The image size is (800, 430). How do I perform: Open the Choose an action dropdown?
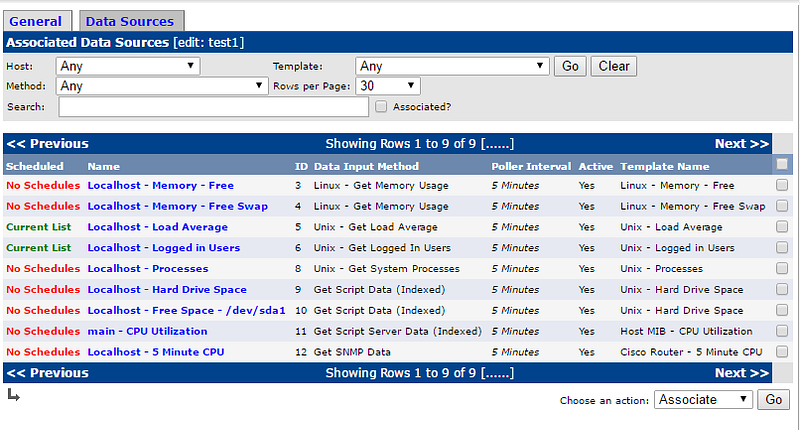pyautogui.click(x=704, y=399)
